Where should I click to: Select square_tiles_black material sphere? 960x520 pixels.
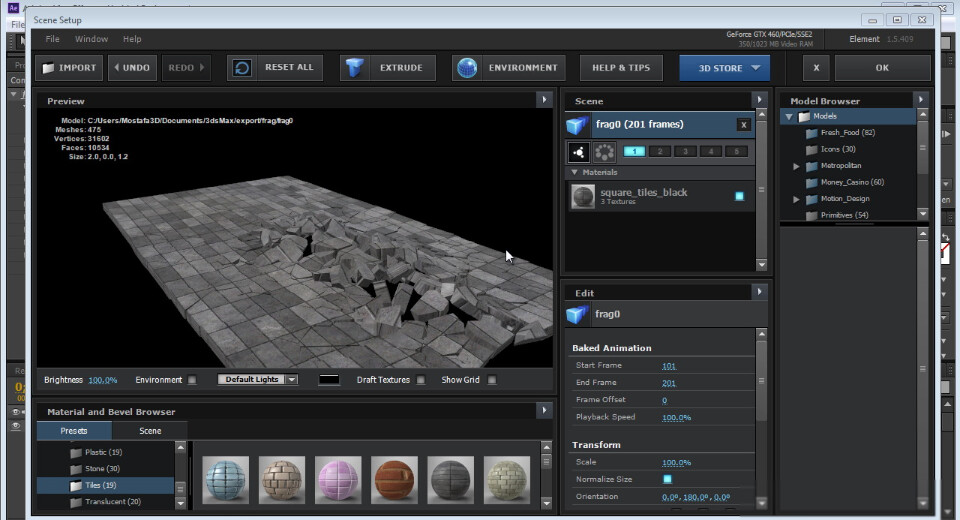(583, 197)
